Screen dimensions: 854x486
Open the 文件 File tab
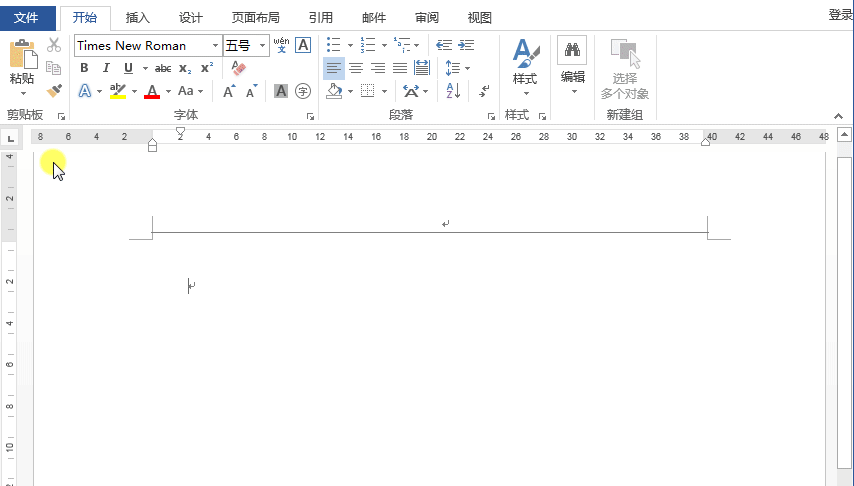pyautogui.click(x=27, y=18)
